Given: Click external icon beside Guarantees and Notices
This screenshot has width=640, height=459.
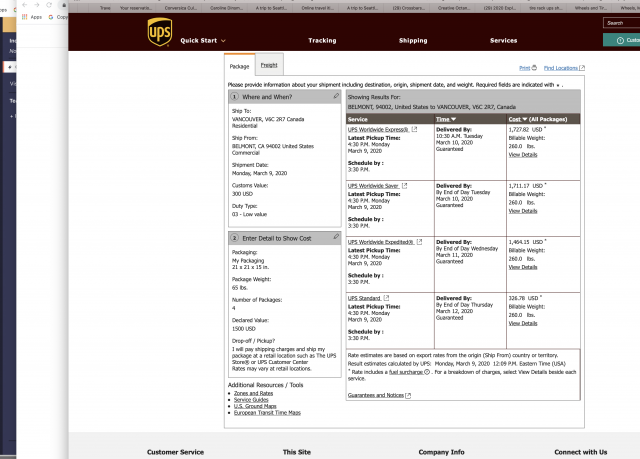Looking at the screenshot, I should [408, 395].
